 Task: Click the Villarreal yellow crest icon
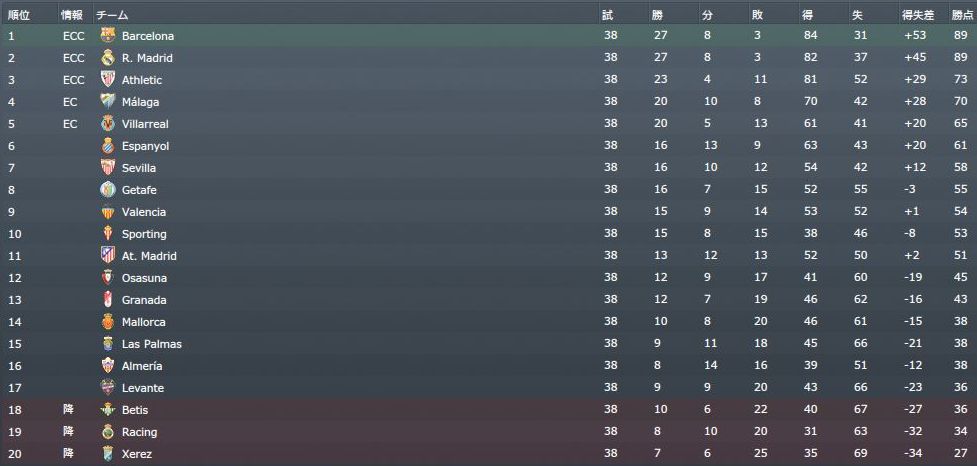click(x=108, y=123)
